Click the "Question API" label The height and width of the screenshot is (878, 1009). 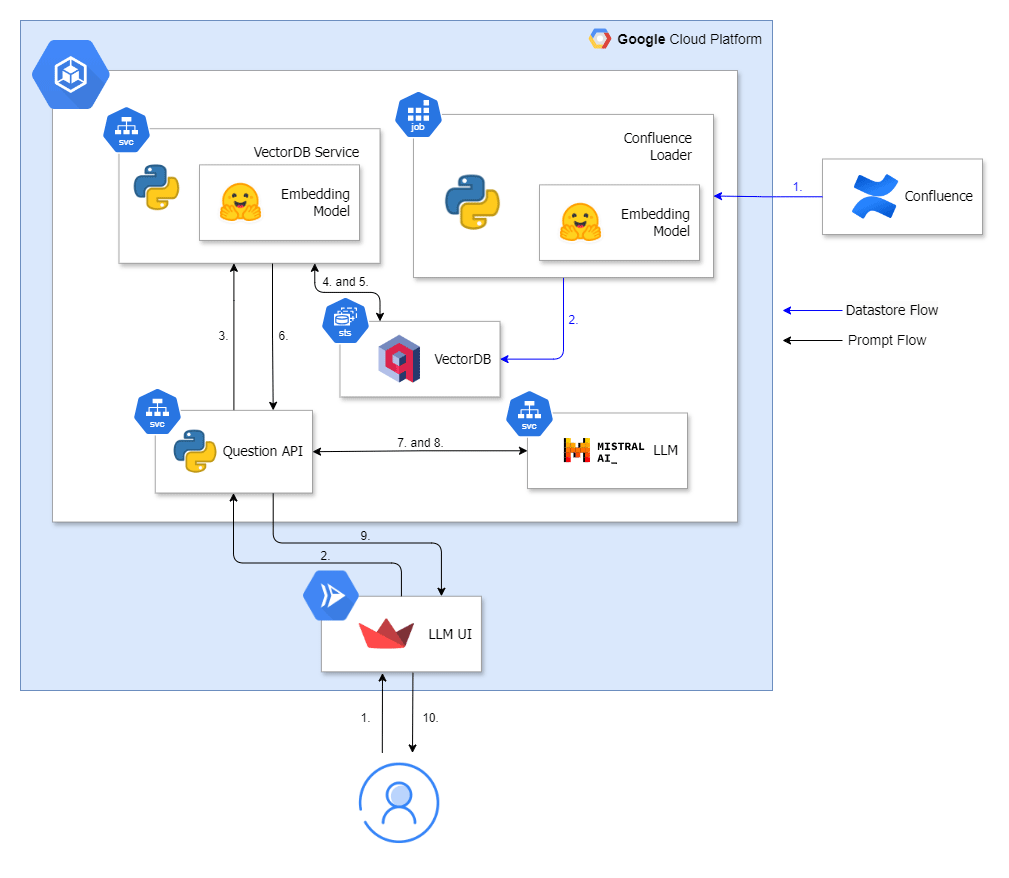click(263, 451)
